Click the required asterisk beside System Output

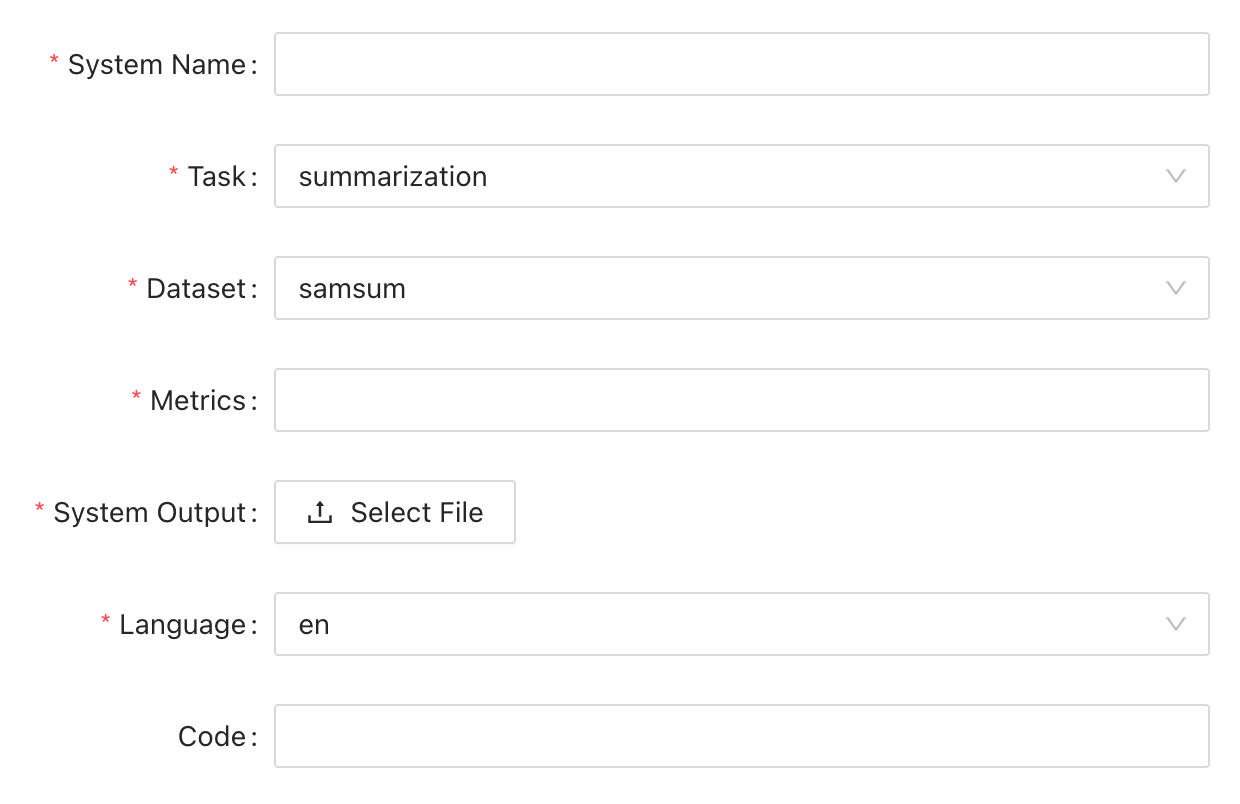[40, 510]
